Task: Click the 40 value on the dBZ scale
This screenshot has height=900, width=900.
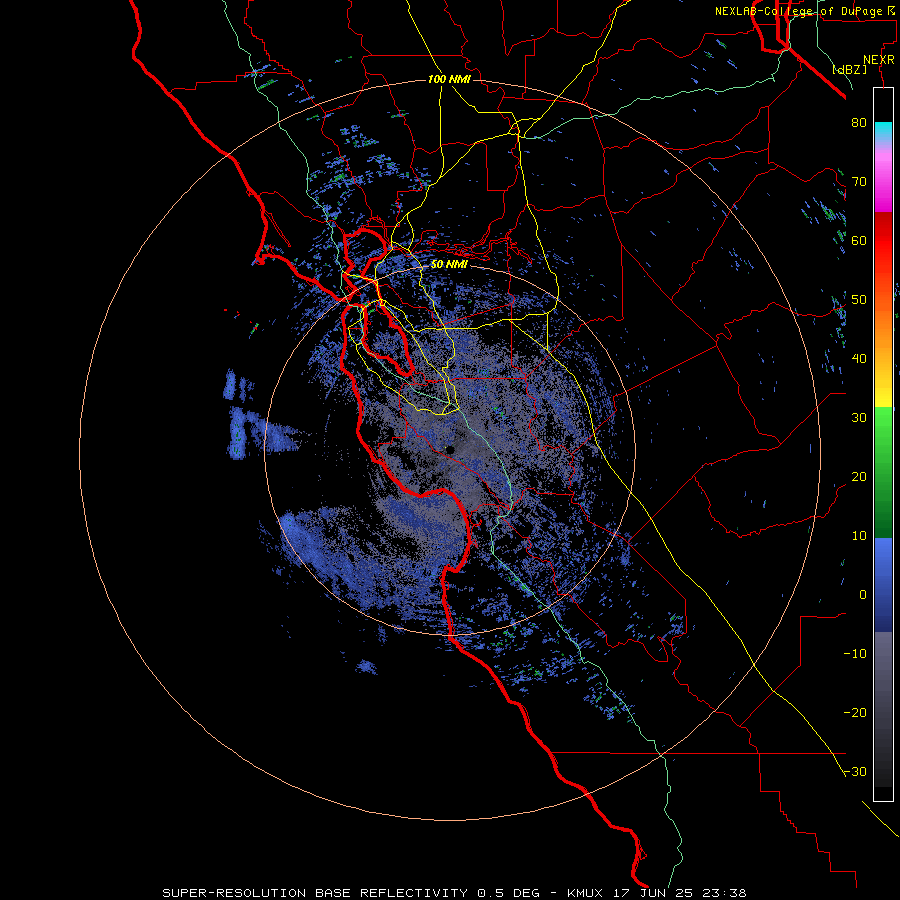Action: 859,359
